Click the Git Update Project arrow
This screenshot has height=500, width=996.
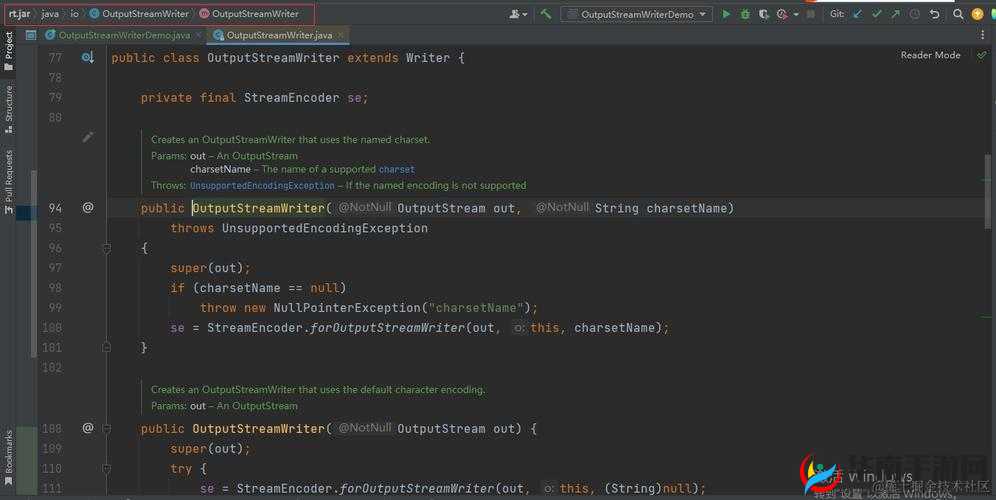[857, 14]
